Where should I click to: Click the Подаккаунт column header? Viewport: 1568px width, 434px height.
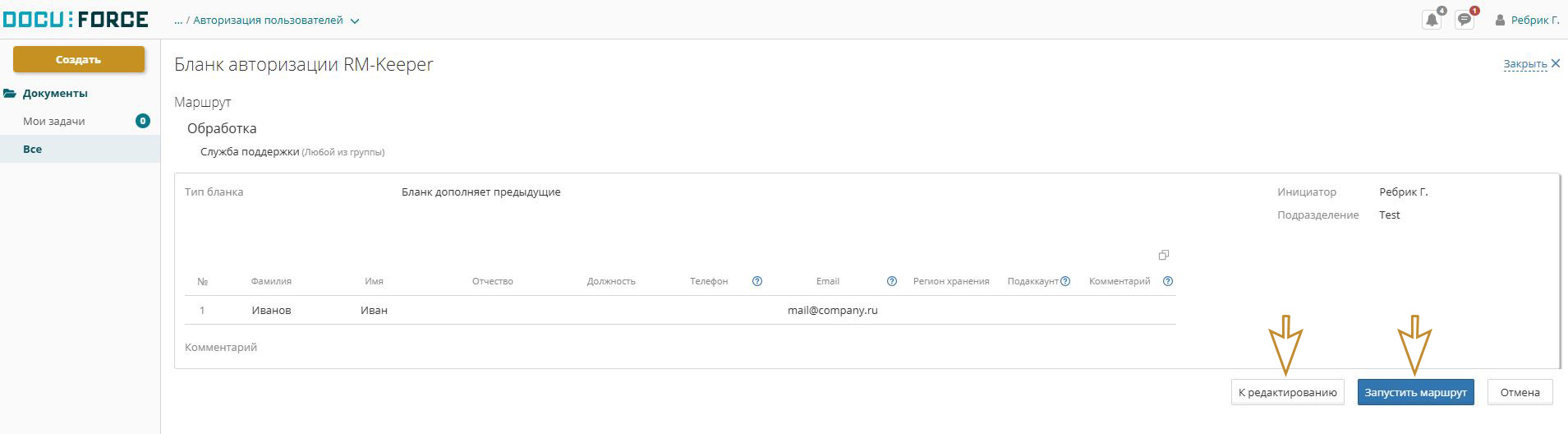[1032, 281]
